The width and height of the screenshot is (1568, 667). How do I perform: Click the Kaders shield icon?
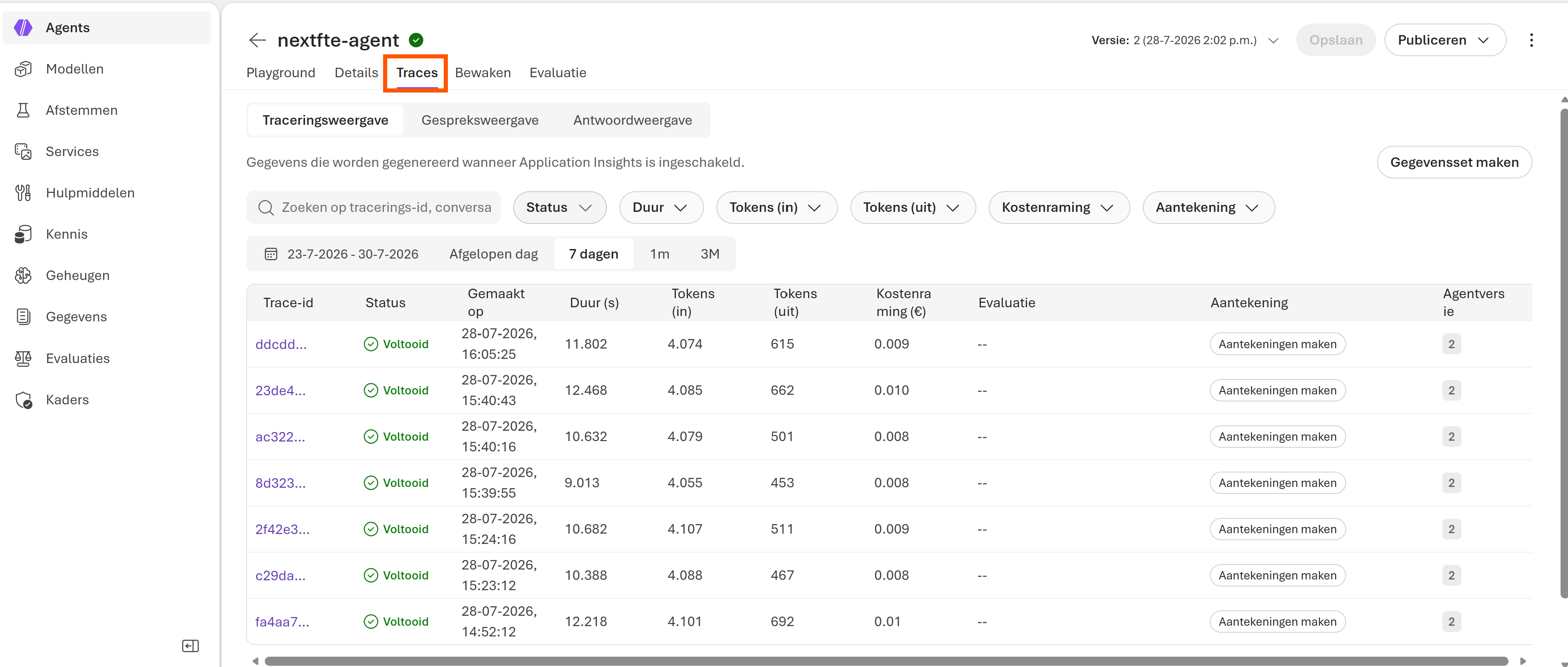(24, 400)
